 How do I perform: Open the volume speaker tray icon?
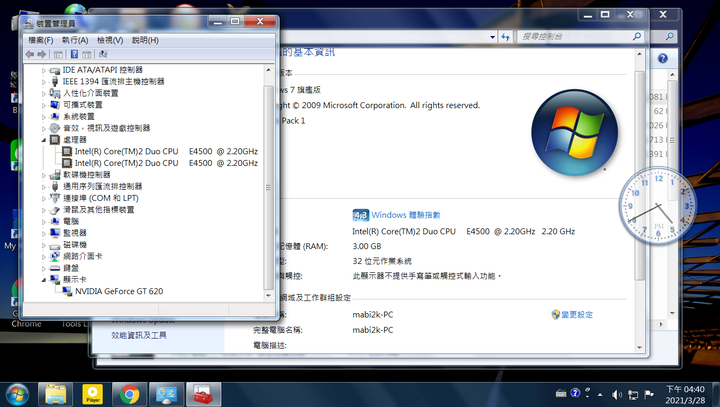pos(617,395)
